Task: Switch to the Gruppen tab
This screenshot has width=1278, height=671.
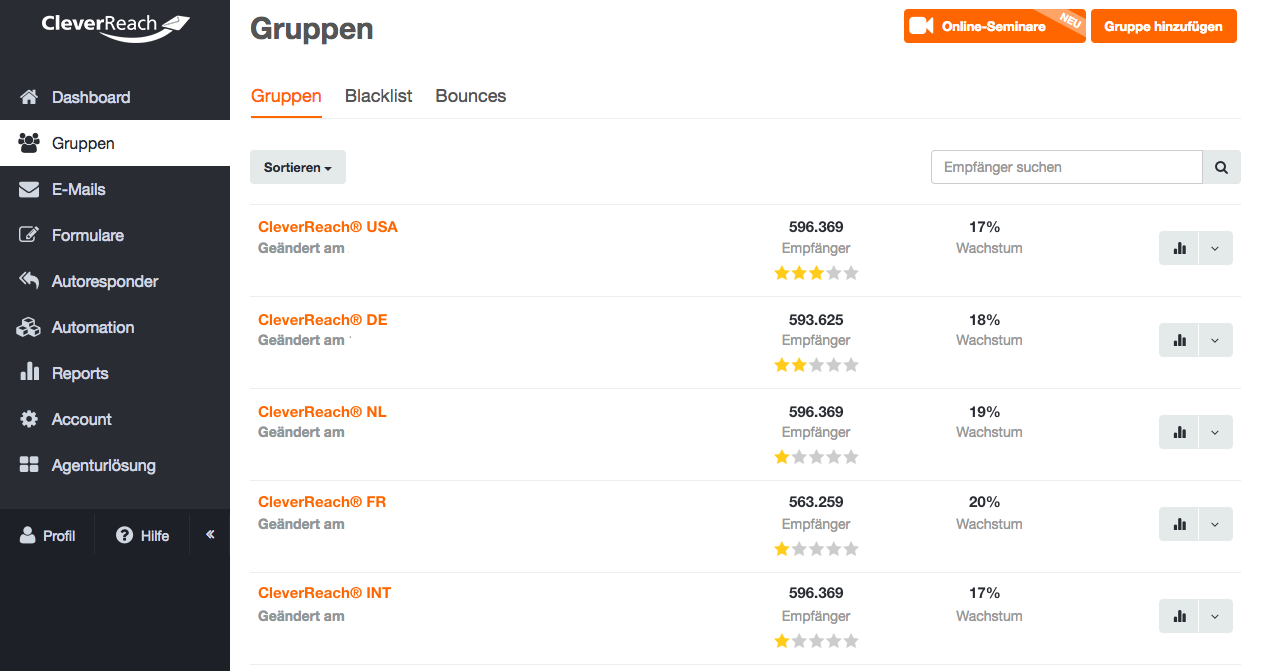Action: click(x=286, y=96)
